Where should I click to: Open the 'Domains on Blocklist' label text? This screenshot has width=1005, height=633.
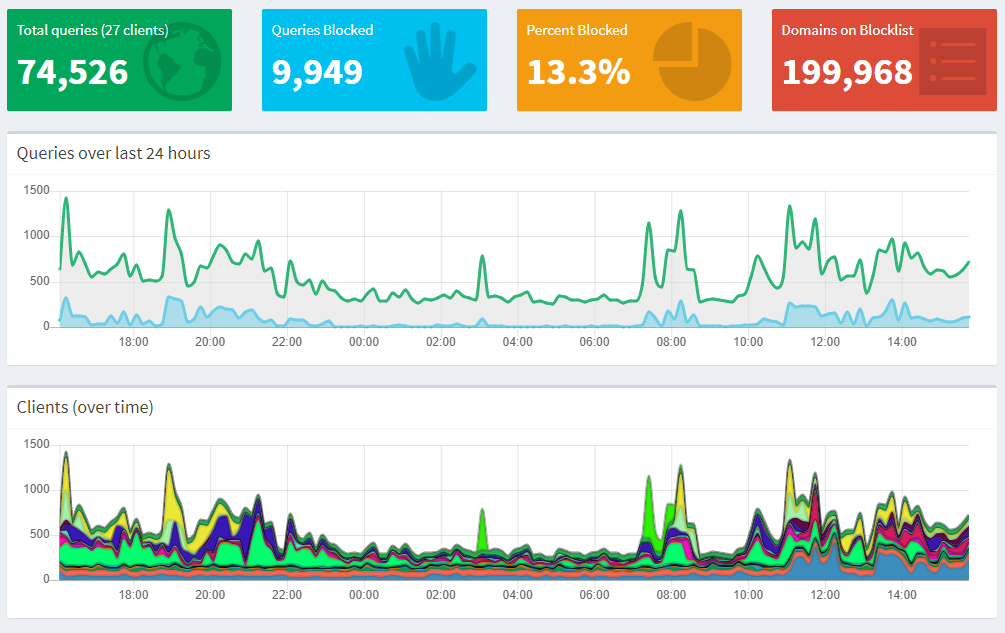tap(847, 30)
